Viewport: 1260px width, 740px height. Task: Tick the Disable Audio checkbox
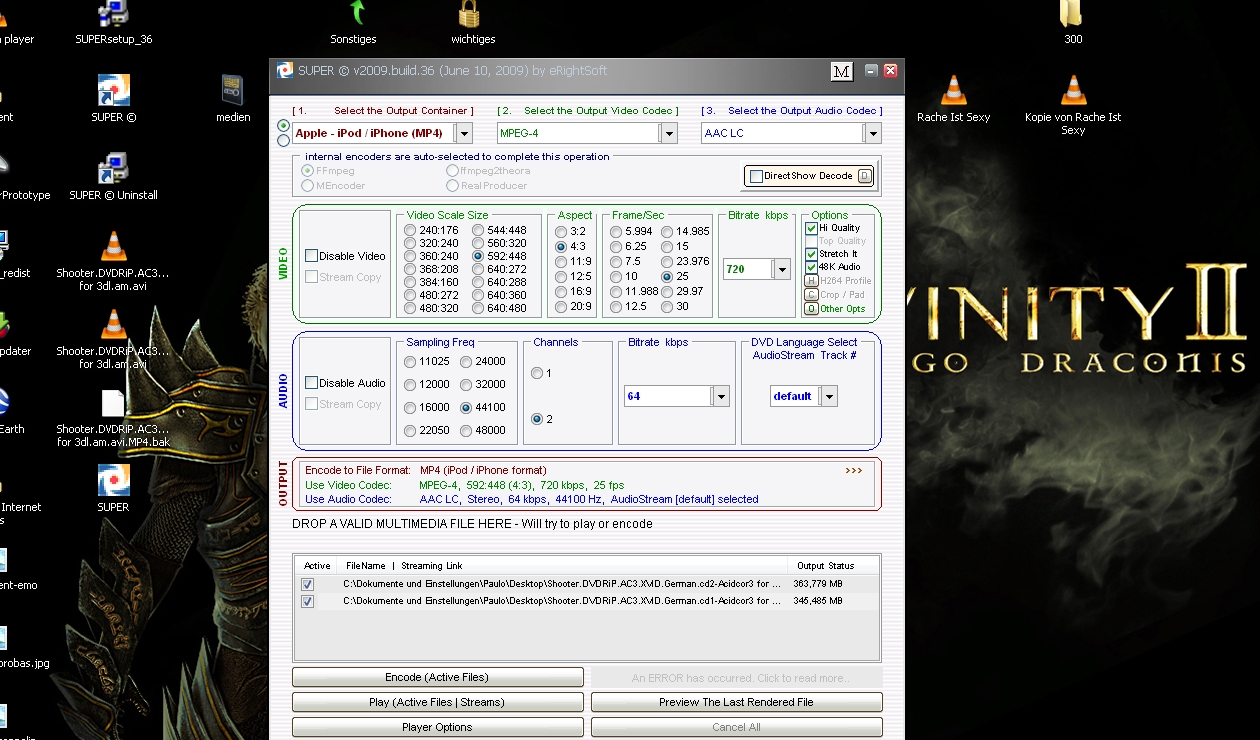pyautogui.click(x=311, y=383)
